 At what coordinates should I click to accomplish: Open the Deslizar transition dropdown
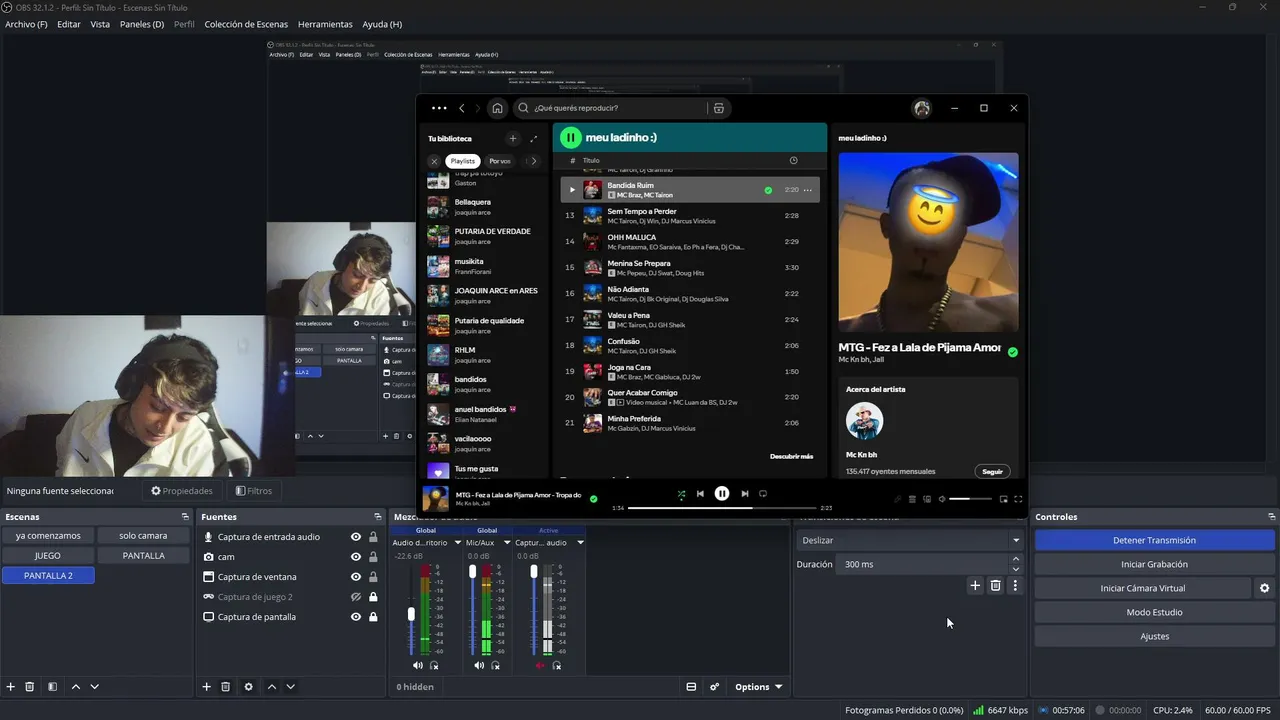(x=910, y=540)
